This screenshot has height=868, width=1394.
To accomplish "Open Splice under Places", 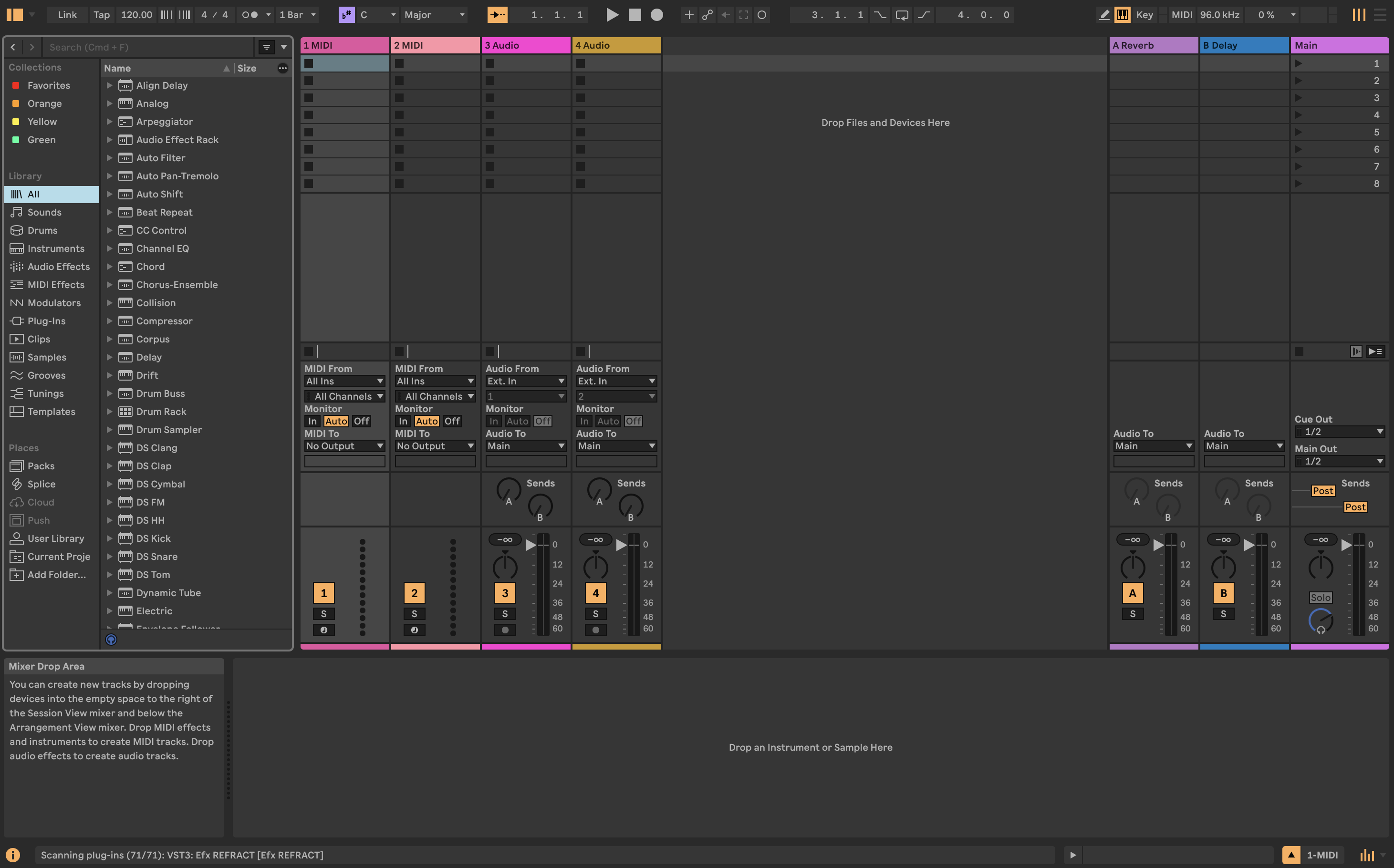I will tap(42, 484).
